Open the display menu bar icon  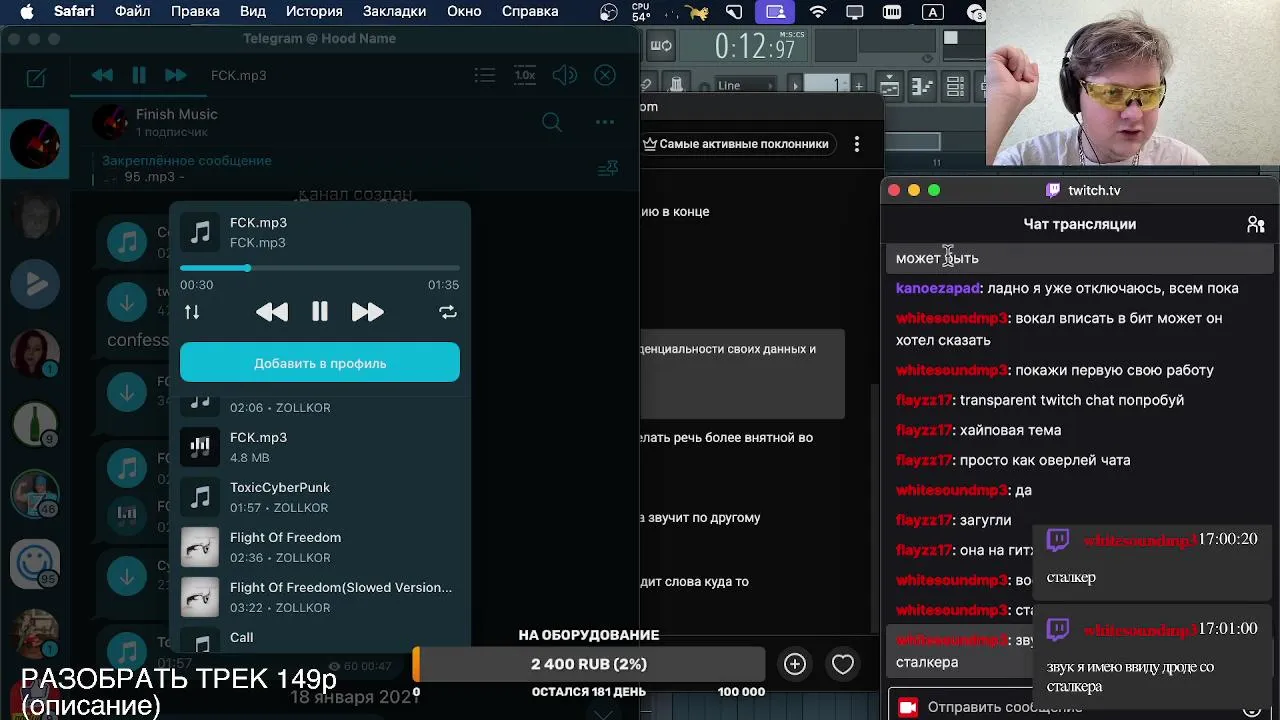[x=855, y=12]
